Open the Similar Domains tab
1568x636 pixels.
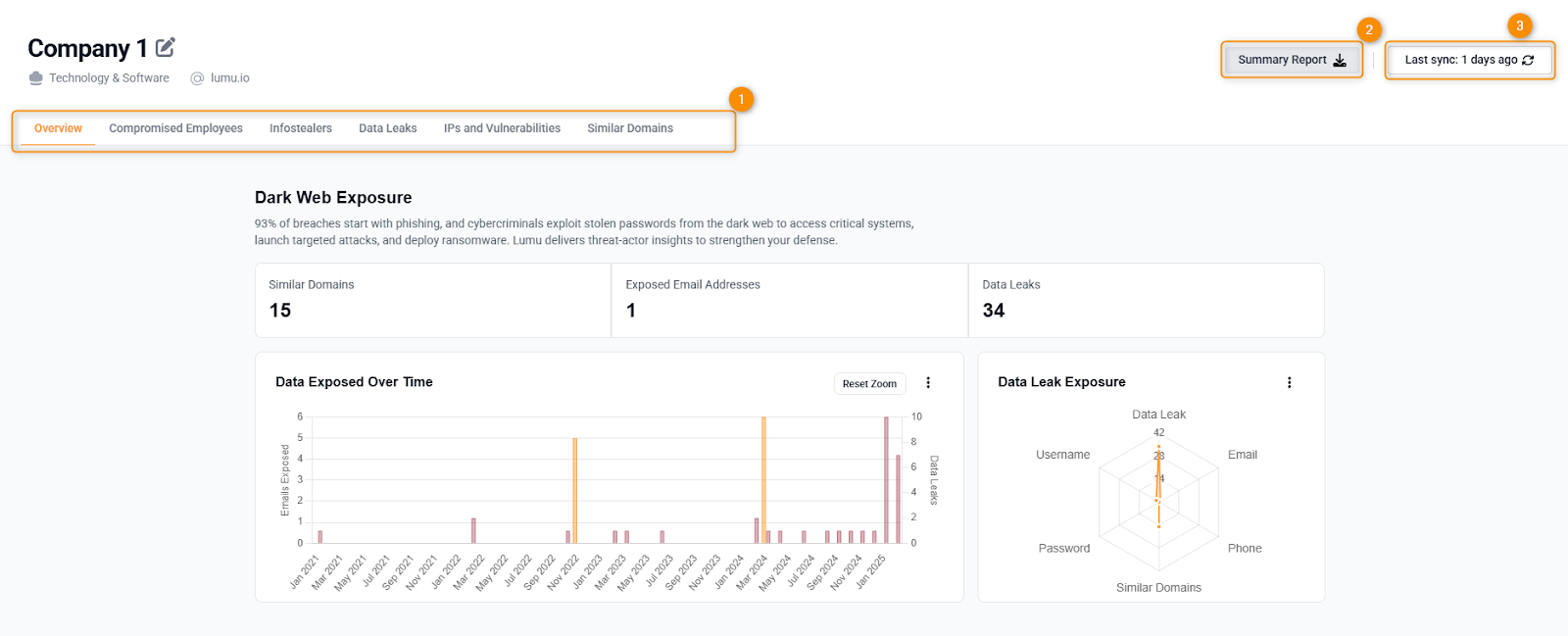point(630,128)
